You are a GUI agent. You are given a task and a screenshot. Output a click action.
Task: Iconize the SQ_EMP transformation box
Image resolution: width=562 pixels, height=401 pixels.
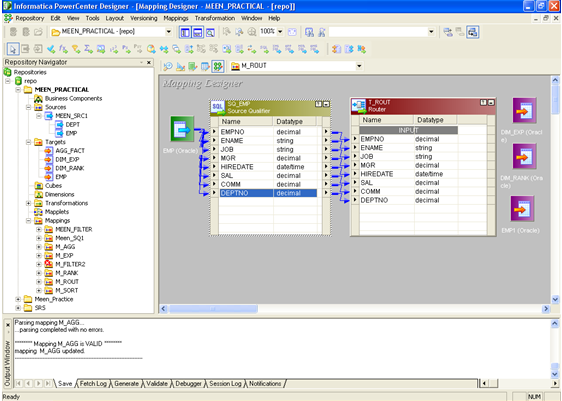tap(327, 104)
